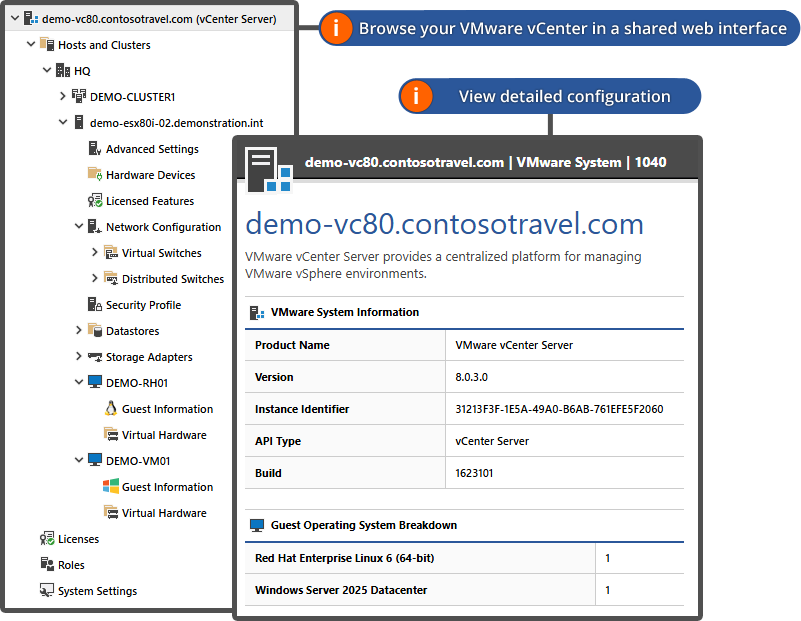Collapse the HQ datacenter node
The image size is (801, 621).
46,70
